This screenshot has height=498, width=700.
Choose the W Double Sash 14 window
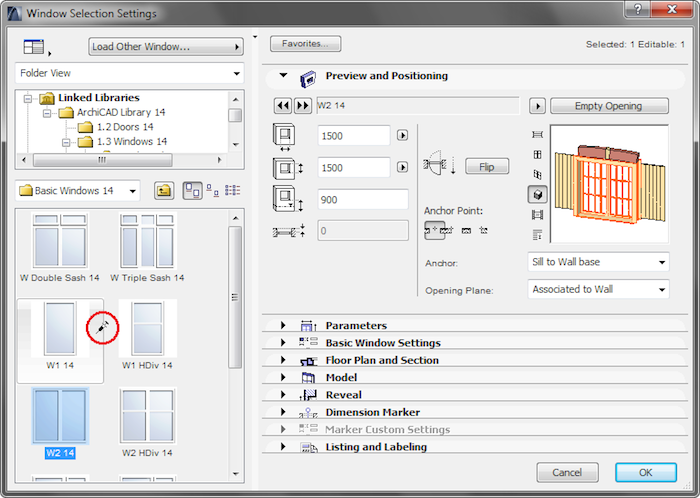(60, 248)
